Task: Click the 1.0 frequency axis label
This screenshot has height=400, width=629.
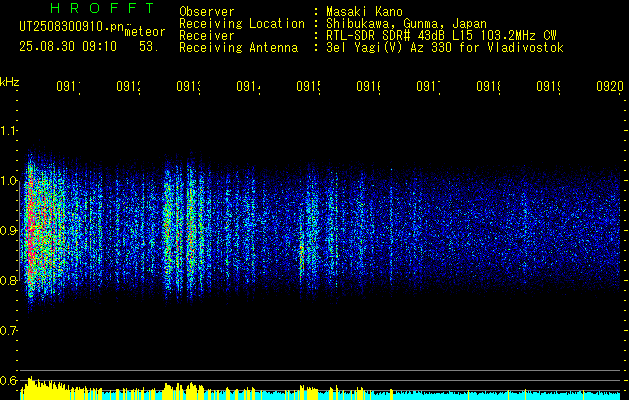Action: [8, 181]
